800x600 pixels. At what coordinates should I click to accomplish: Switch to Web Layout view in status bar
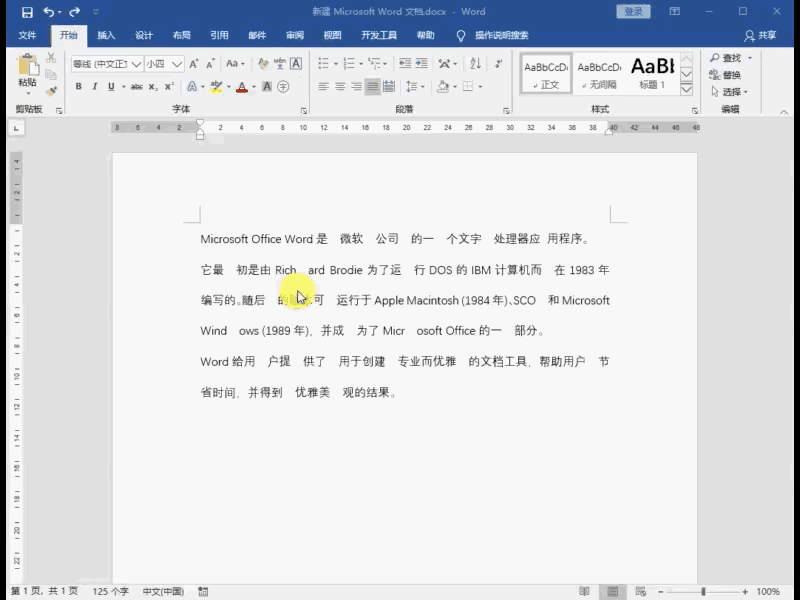pos(641,591)
